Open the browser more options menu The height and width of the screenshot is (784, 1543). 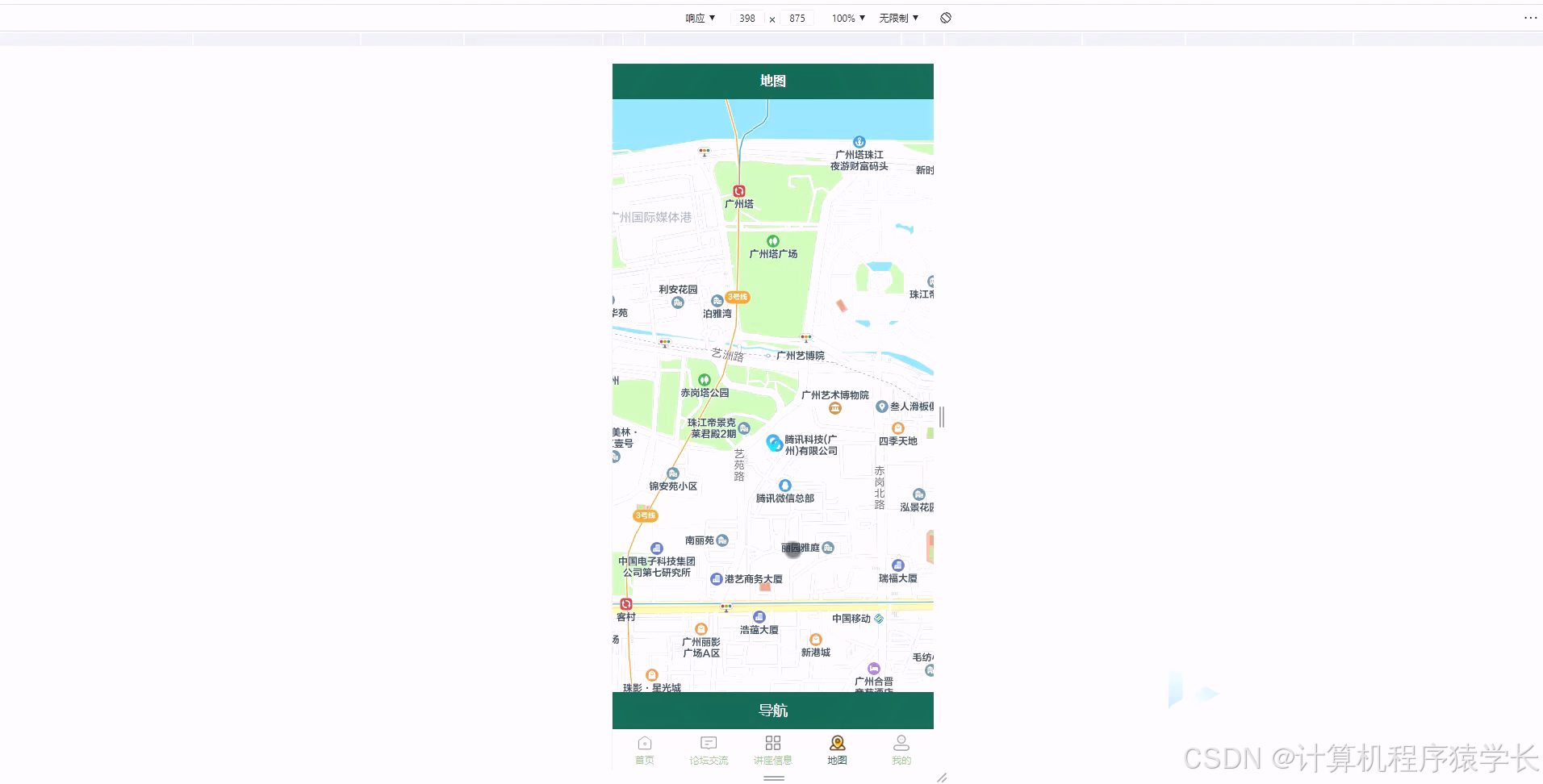pos(1531,17)
